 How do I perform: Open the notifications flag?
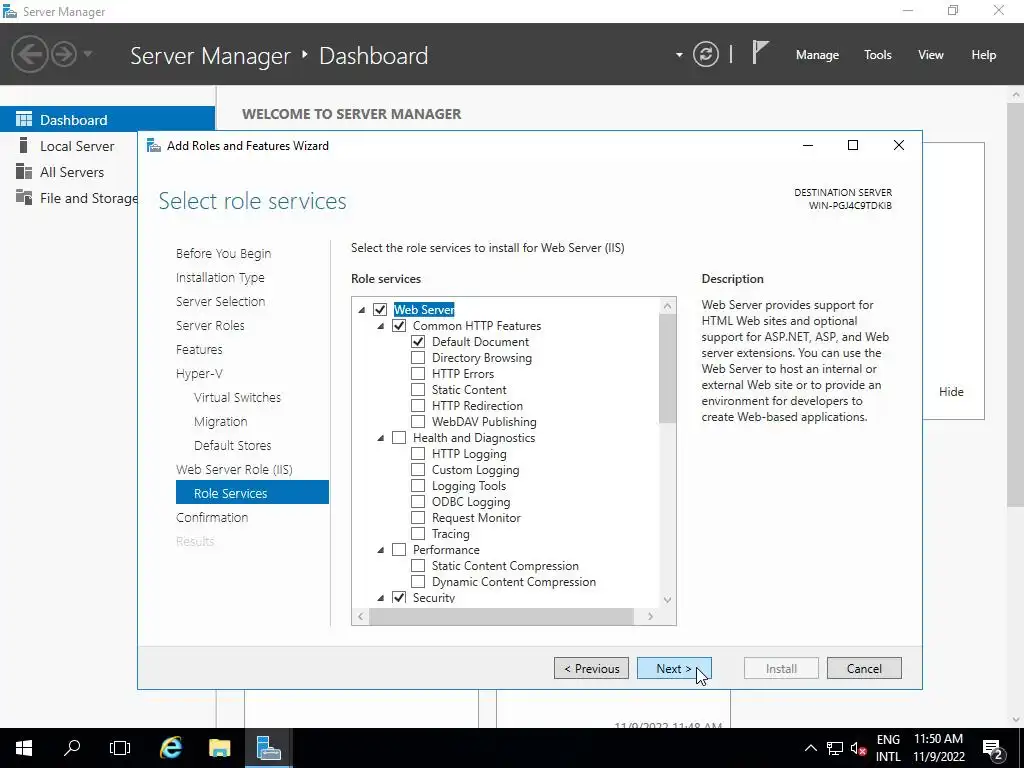click(x=760, y=52)
